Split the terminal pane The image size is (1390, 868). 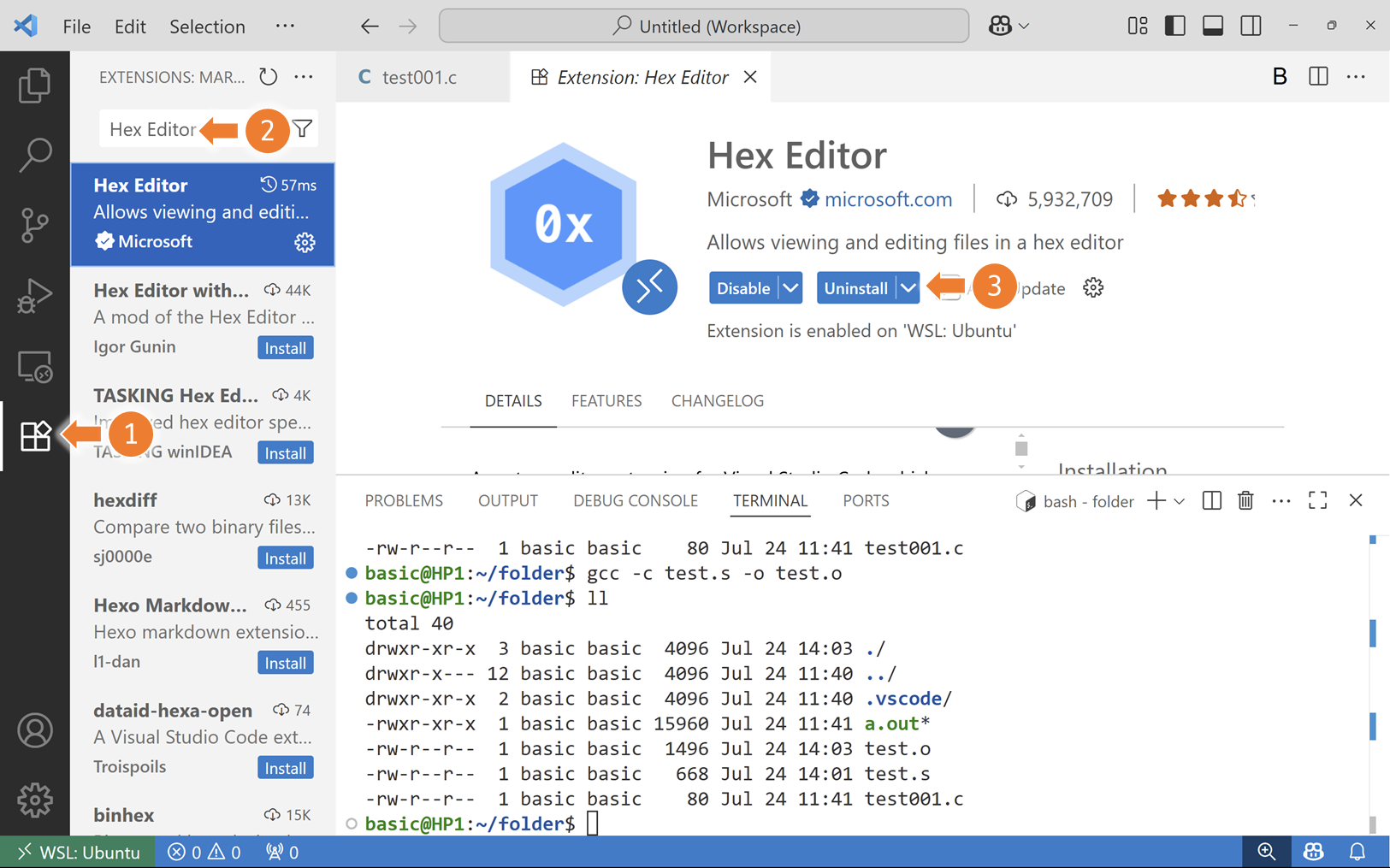click(1211, 501)
